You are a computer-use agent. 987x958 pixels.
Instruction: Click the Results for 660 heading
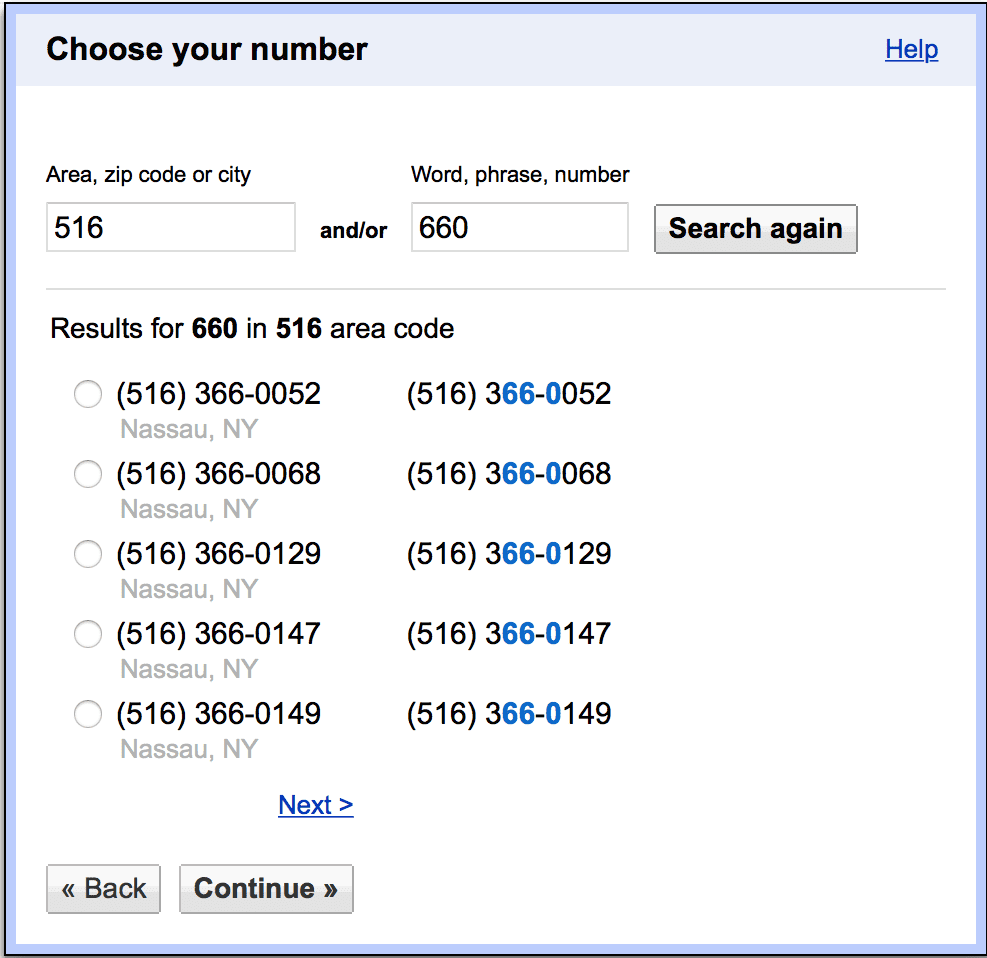click(251, 328)
